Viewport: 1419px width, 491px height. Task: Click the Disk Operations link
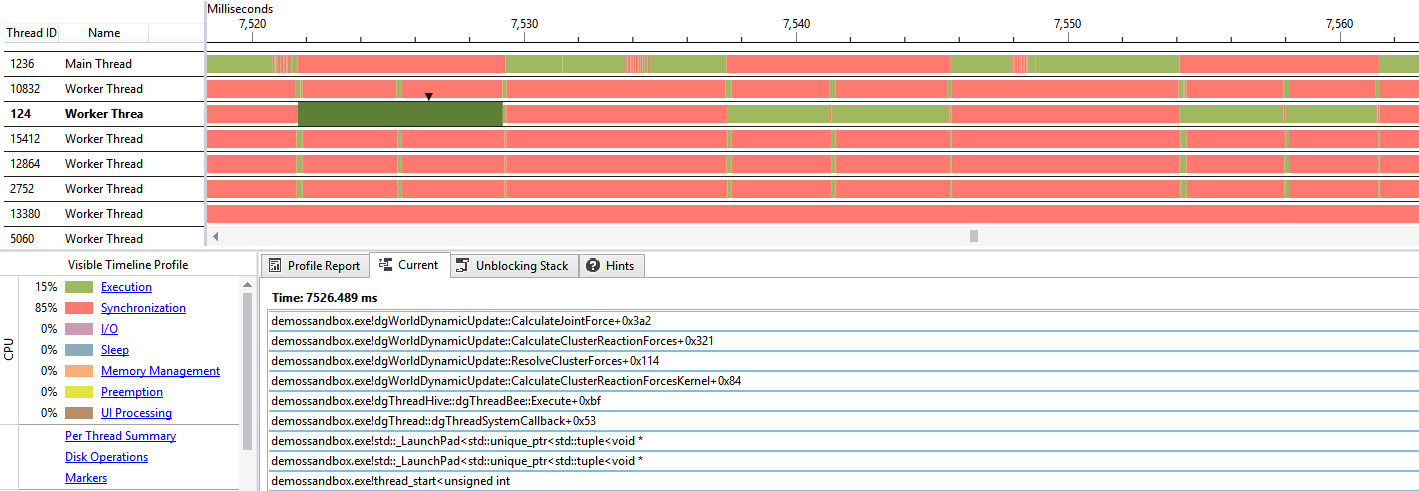point(106,457)
